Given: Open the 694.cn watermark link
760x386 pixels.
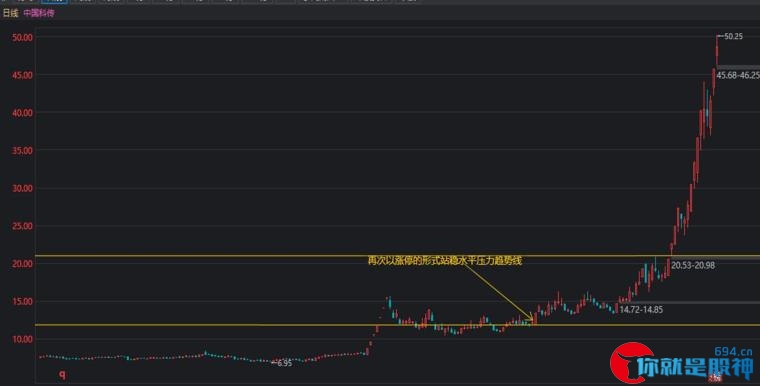Looking at the screenshot, I should tap(733, 352).
